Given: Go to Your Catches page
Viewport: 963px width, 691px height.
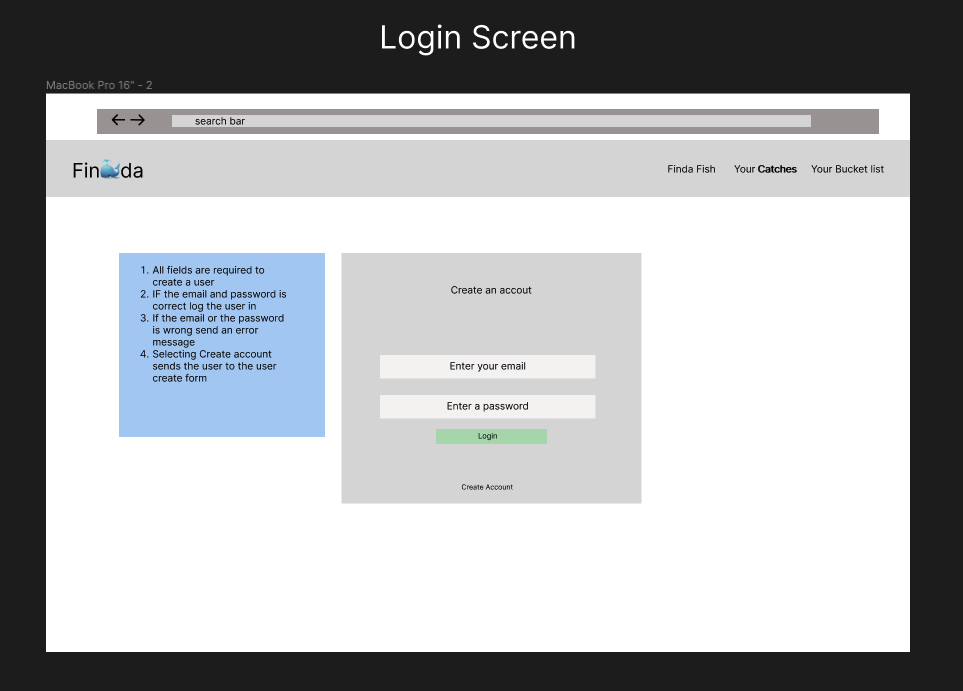Looking at the screenshot, I should 765,169.
